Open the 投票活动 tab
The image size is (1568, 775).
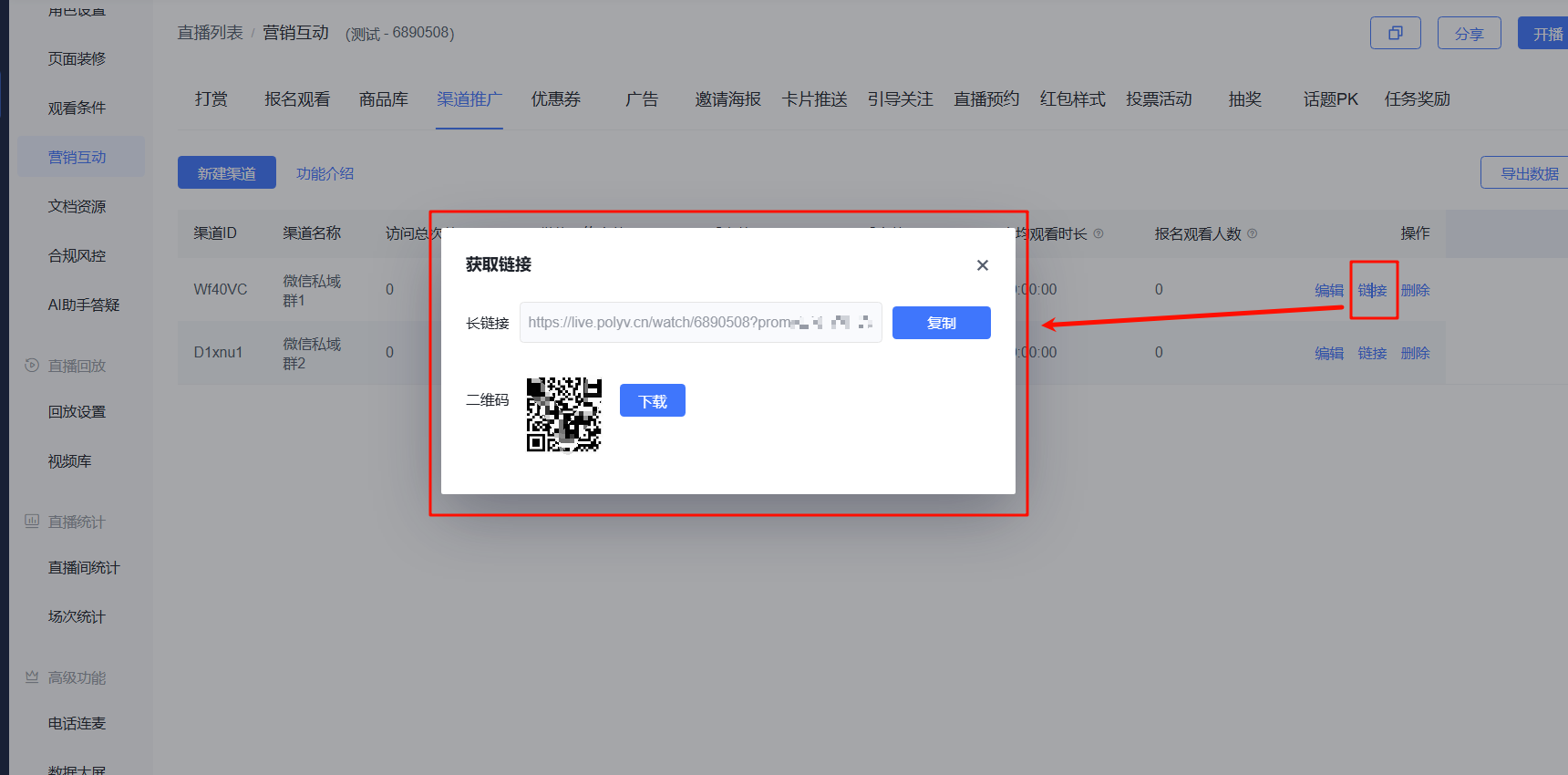1159,99
